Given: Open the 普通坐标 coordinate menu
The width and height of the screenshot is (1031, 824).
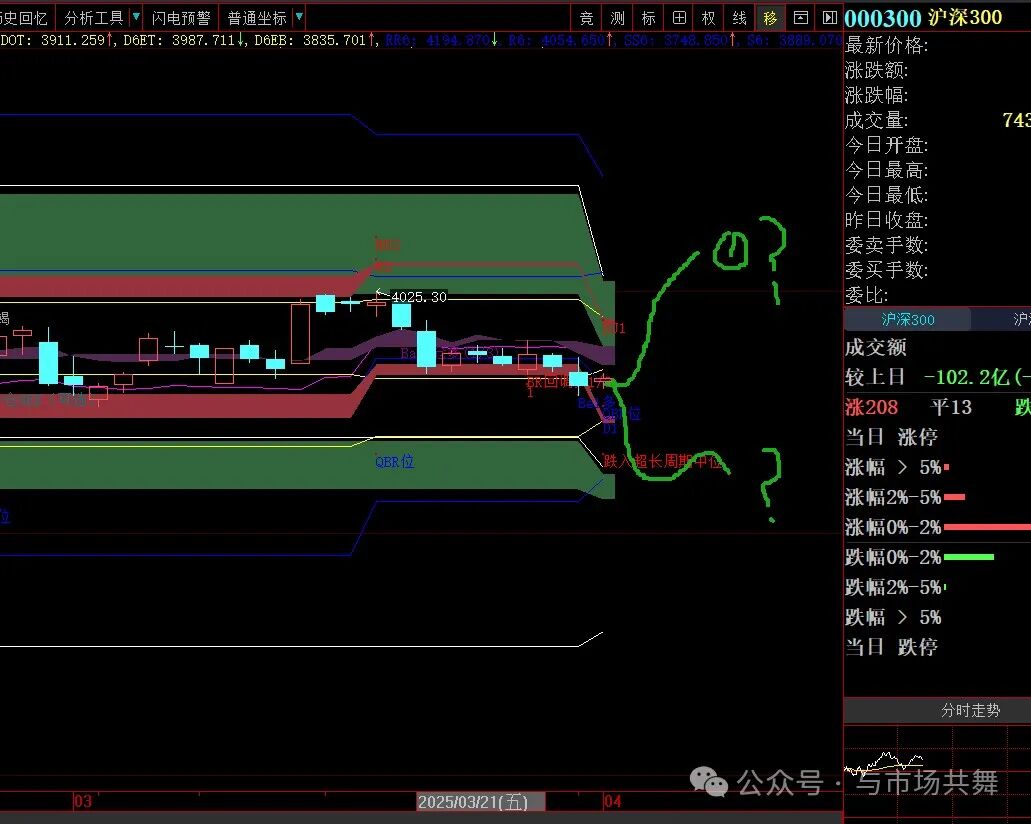Looking at the screenshot, I should tap(256, 18).
